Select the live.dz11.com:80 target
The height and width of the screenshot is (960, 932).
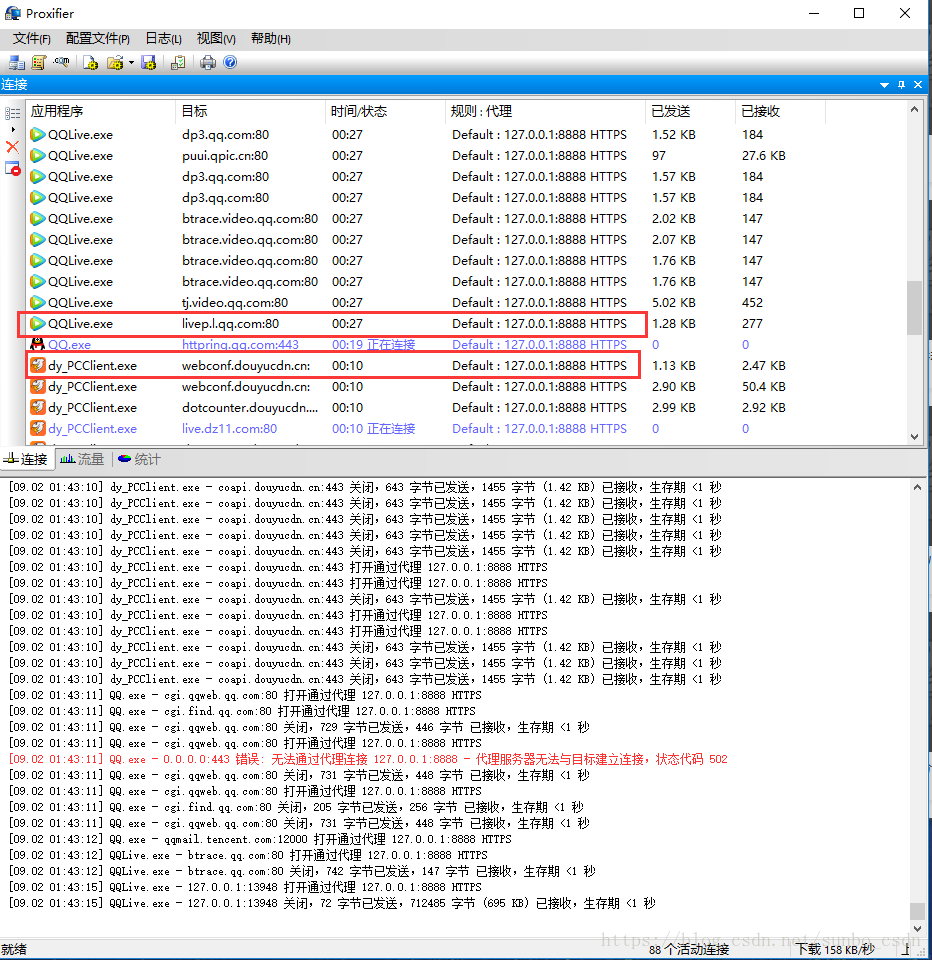(x=229, y=429)
